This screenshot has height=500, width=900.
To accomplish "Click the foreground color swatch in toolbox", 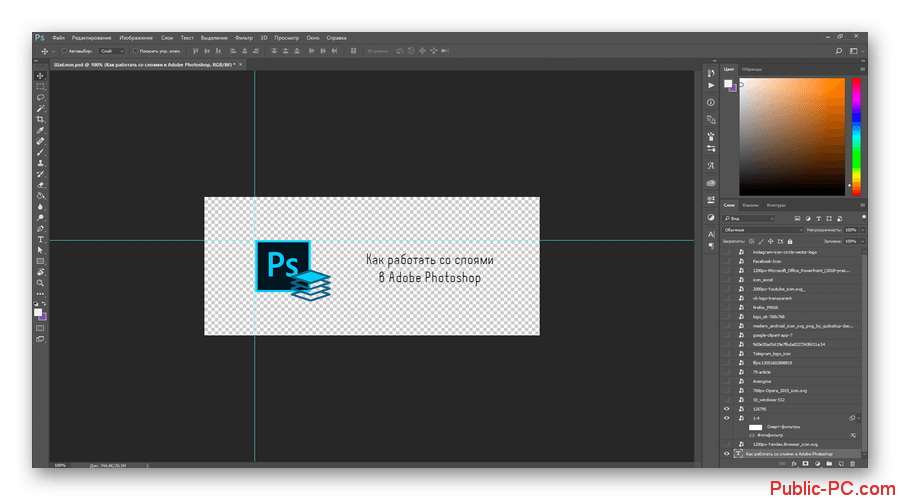I will pos(38,312).
